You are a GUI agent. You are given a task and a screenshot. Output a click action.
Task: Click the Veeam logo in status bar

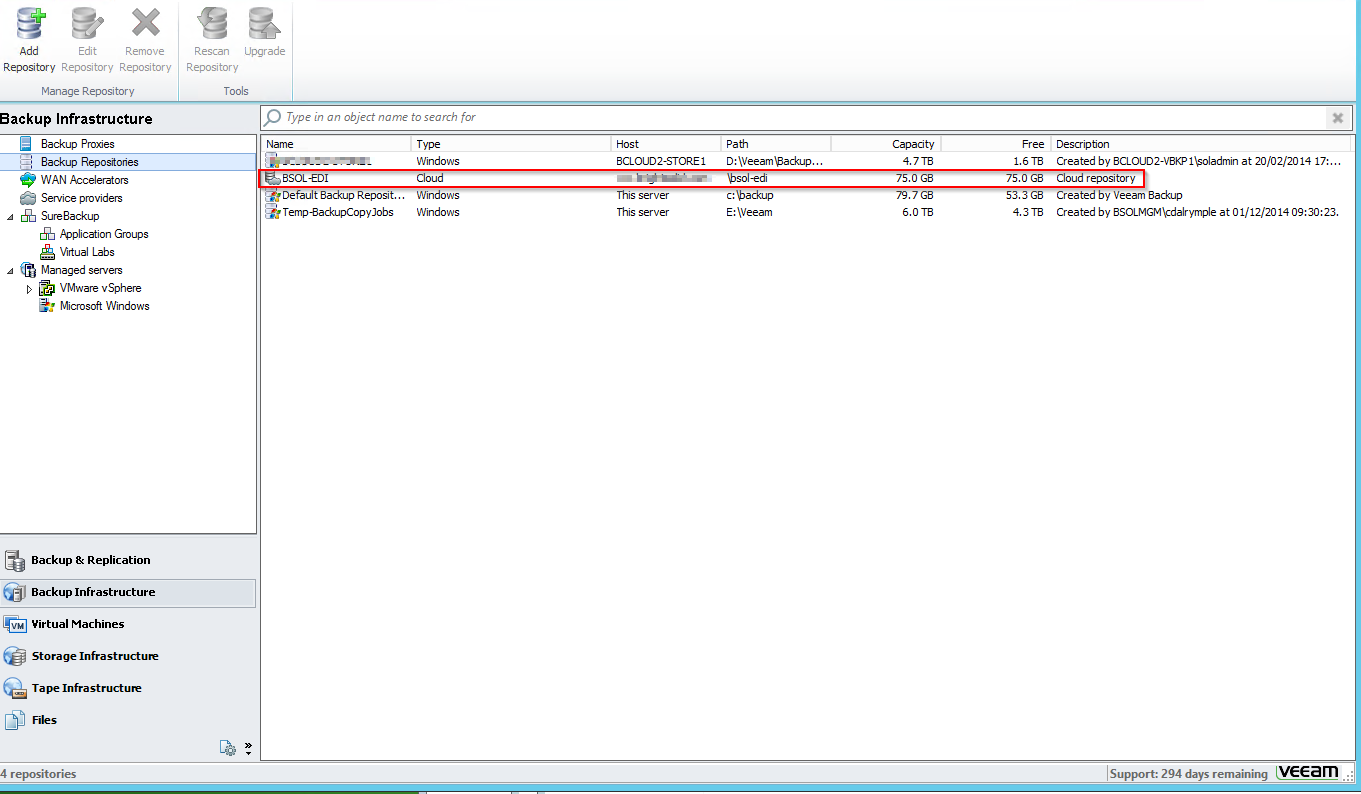click(1308, 773)
